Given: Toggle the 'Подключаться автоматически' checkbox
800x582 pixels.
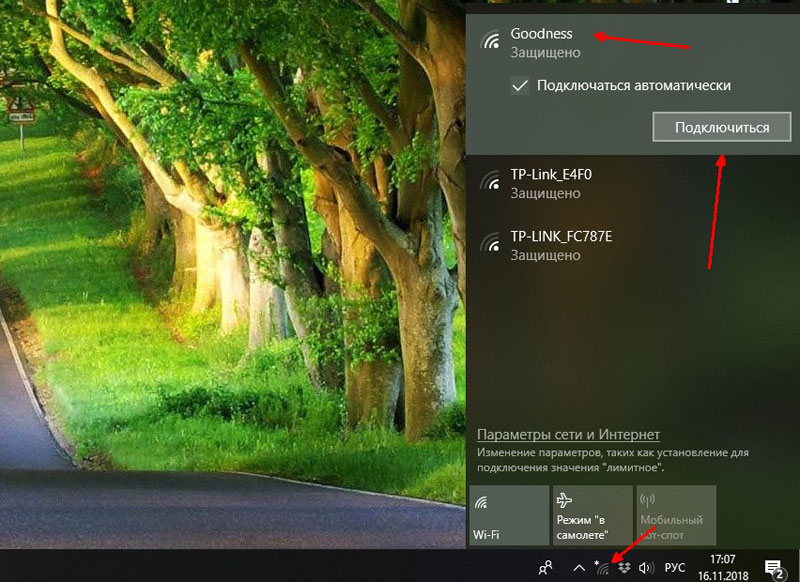Looking at the screenshot, I should pyautogui.click(x=520, y=85).
